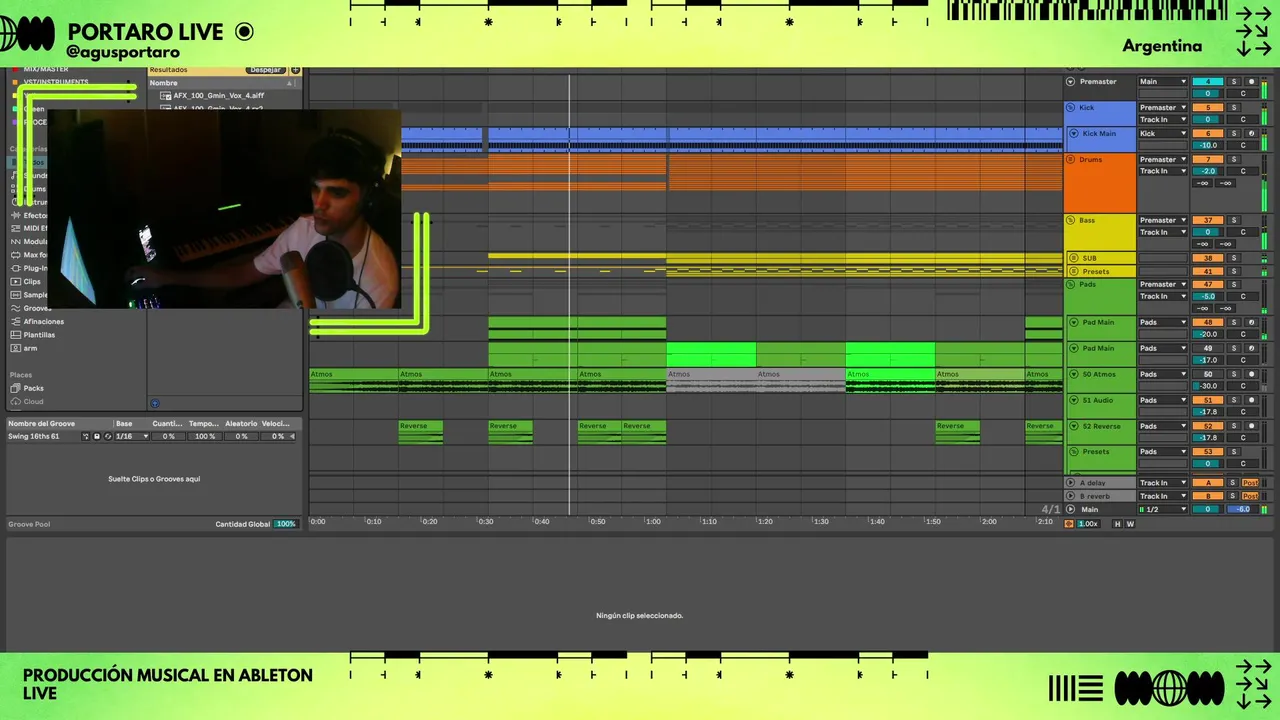Toggle the SUB track activator number 38
This screenshot has width=1280, height=720.
coord(1208,258)
